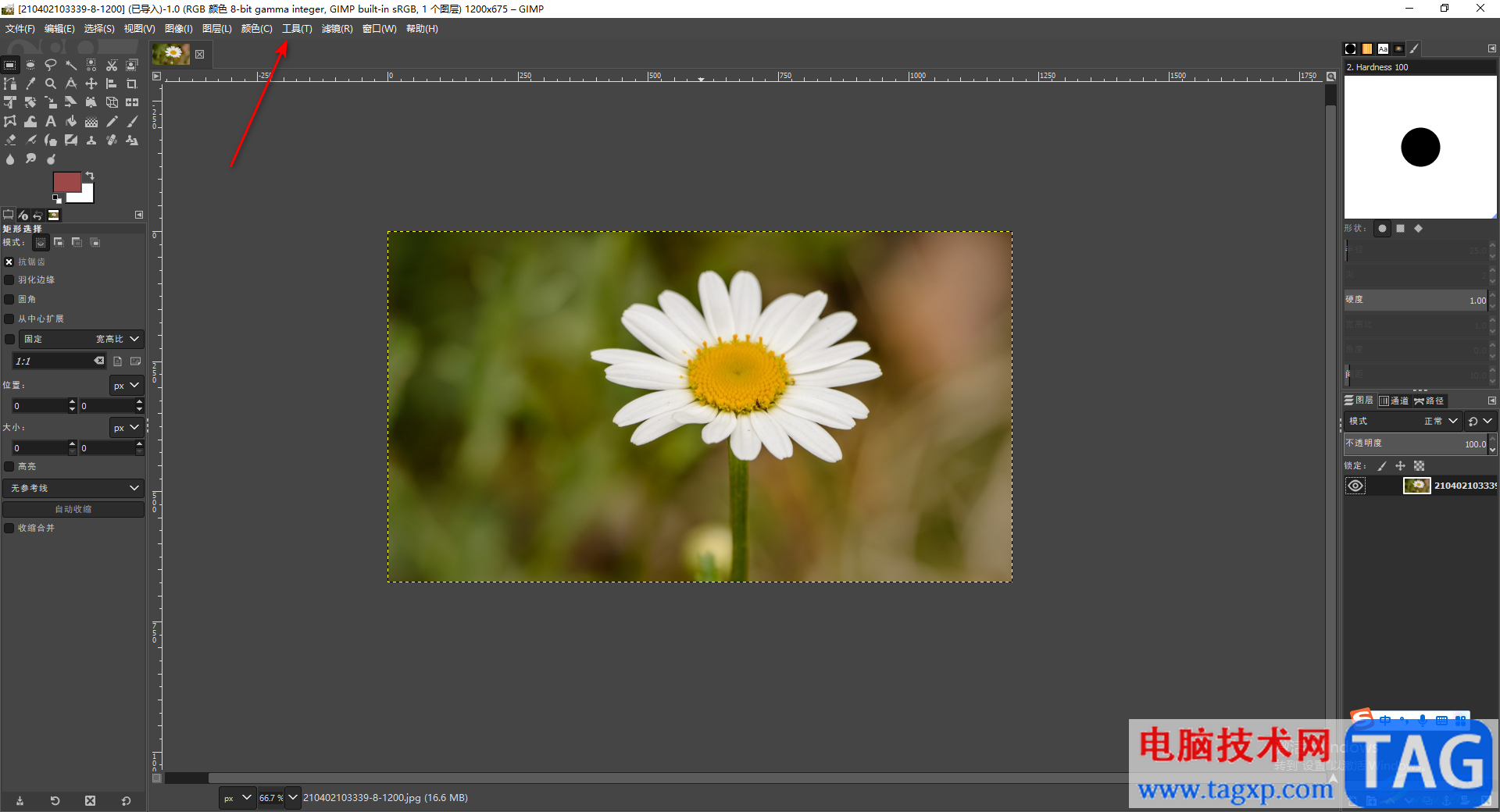Select the Clone stamp tool
The width and height of the screenshot is (1500, 812).
pos(91,140)
